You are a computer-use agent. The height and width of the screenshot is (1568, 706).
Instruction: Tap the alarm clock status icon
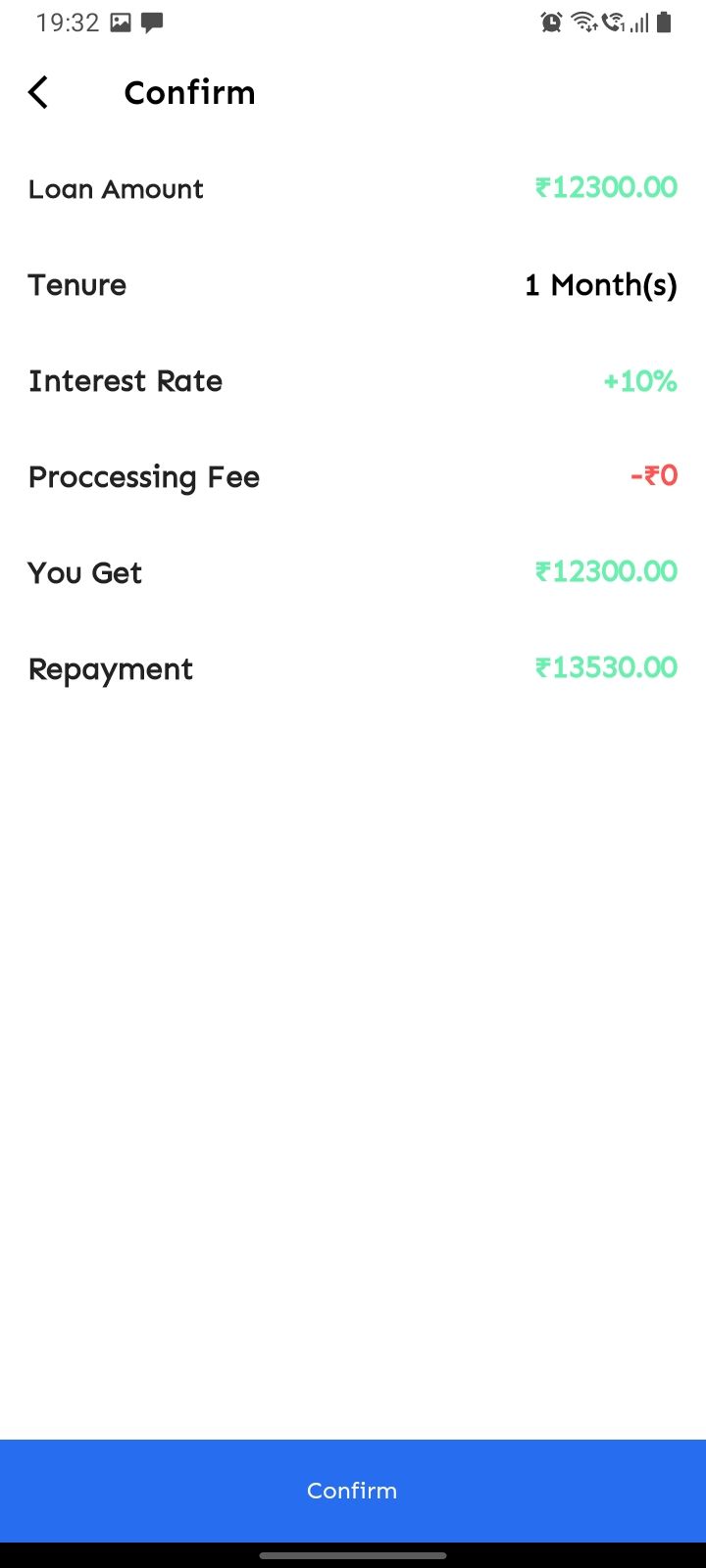552,22
